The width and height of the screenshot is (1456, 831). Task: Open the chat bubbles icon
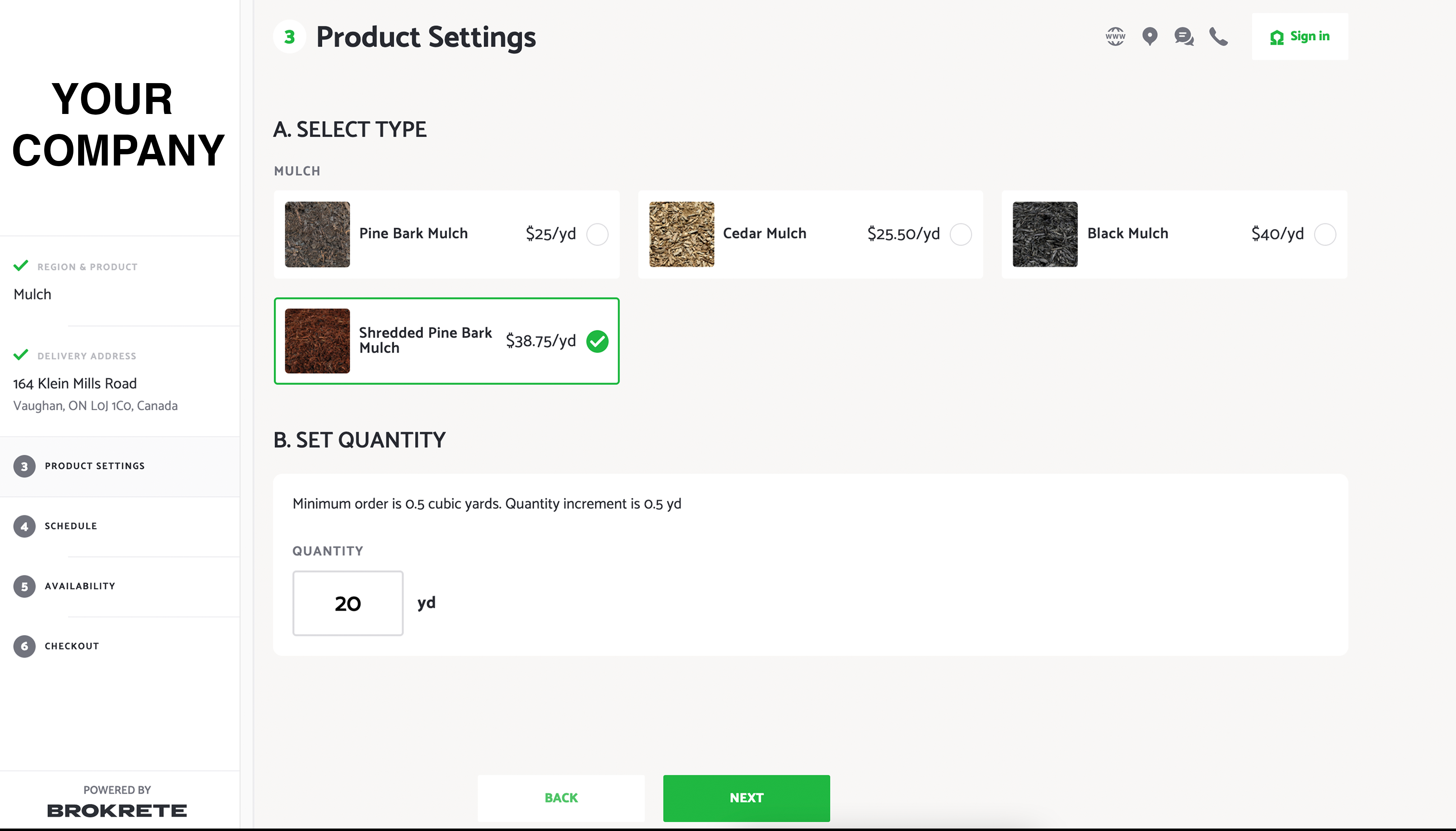(x=1184, y=36)
